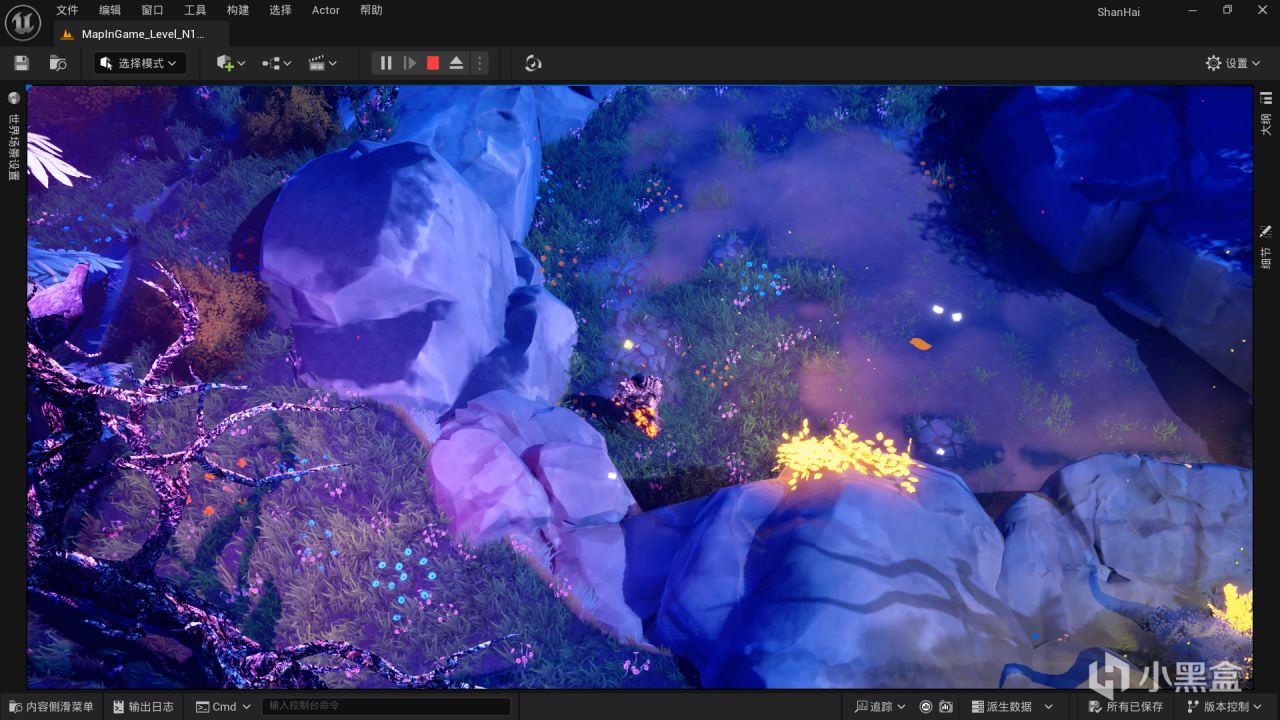Open the 工具 menu
The width and height of the screenshot is (1280, 720).
click(x=195, y=10)
